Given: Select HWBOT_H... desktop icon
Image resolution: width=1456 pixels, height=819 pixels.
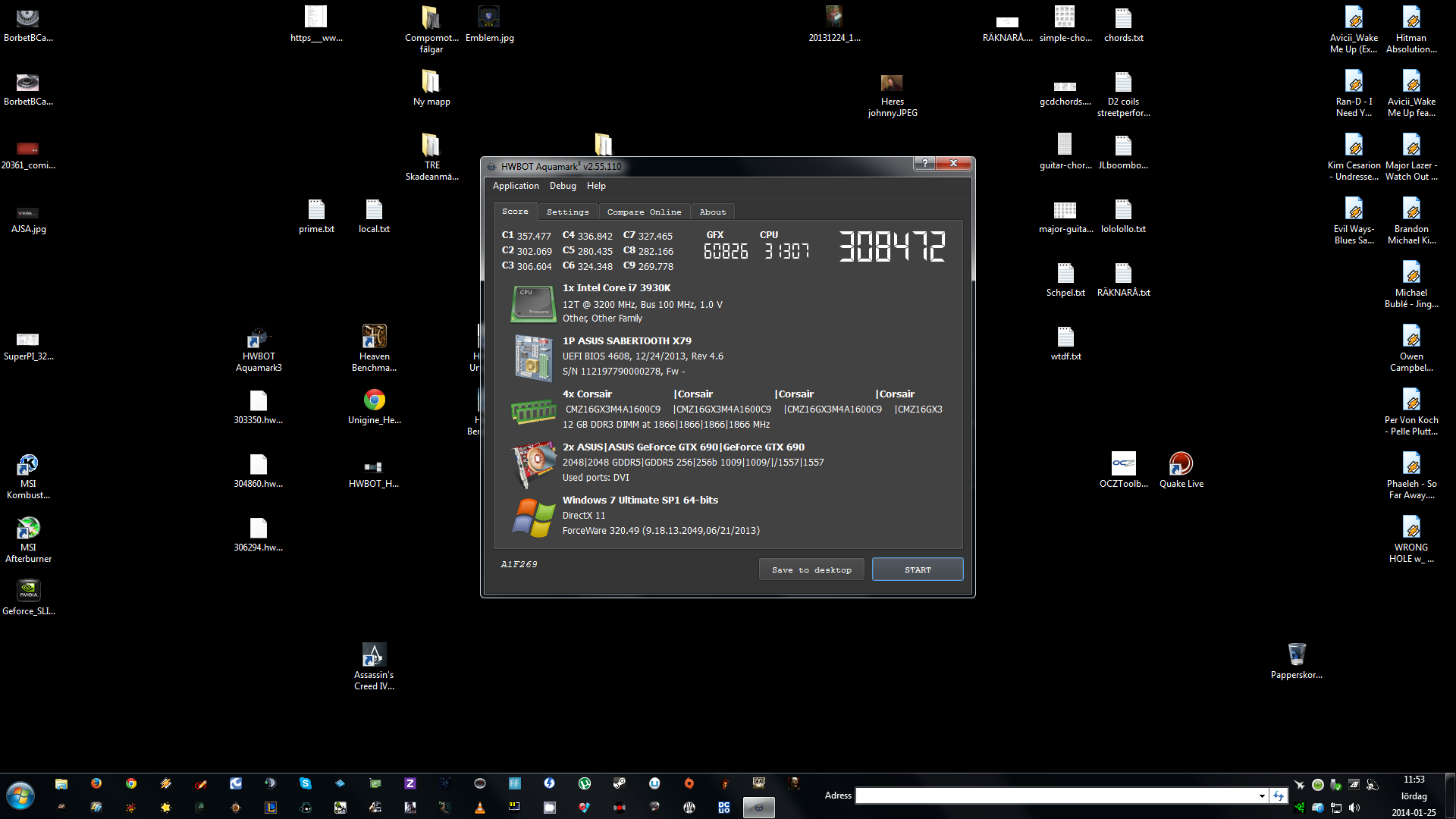Looking at the screenshot, I should coord(374,473).
